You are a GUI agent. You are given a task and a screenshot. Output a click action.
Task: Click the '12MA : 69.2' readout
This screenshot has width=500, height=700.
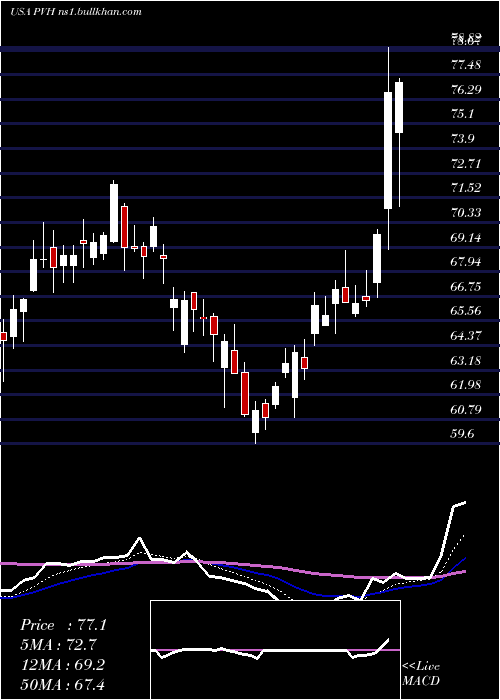coord(62,665)
